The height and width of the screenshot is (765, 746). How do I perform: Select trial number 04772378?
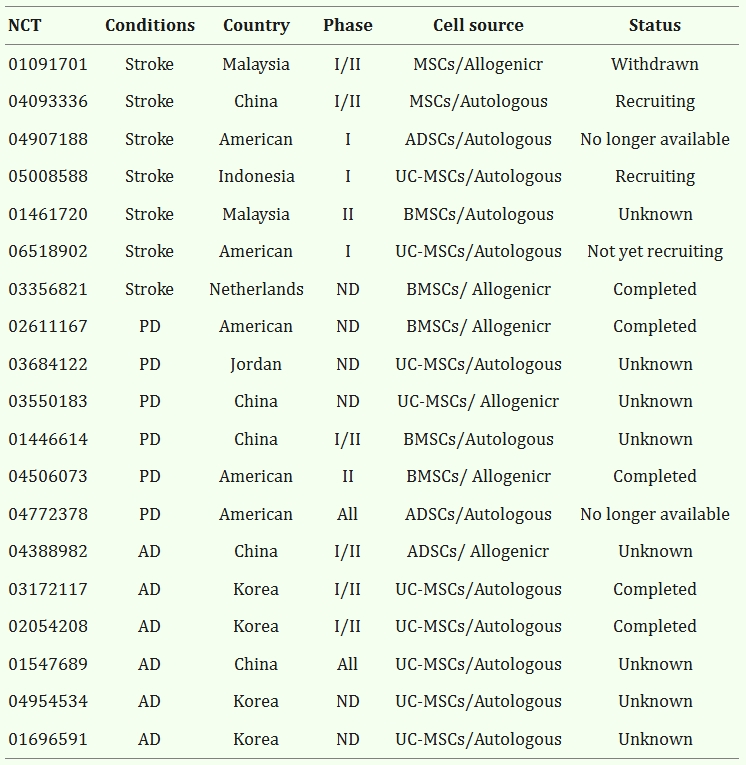coord(48,514)
